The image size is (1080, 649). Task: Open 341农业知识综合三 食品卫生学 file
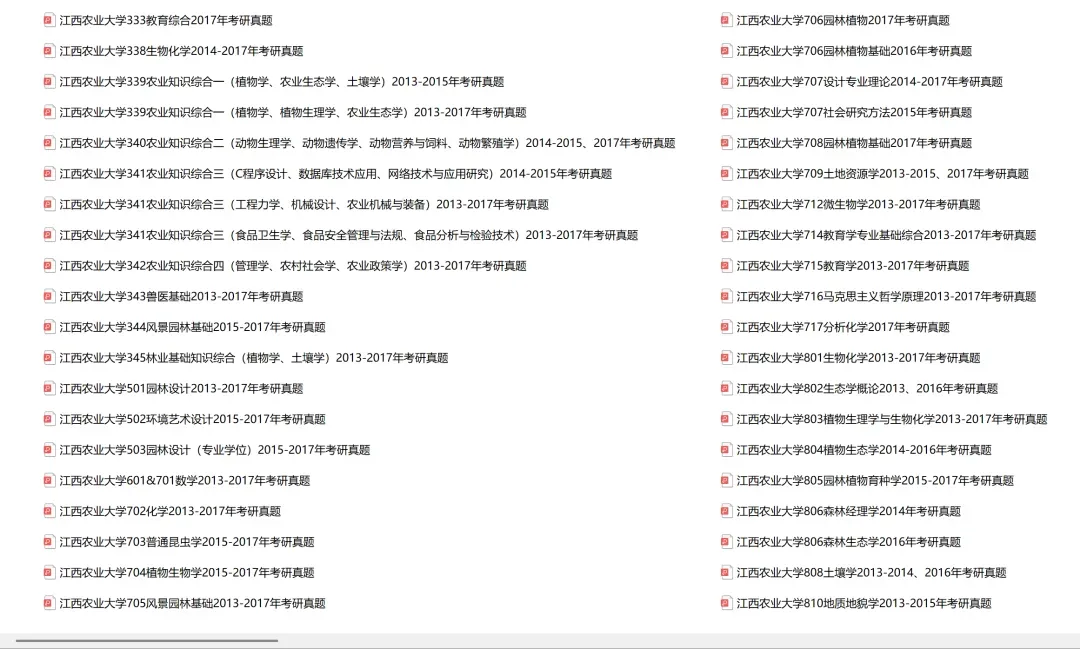[349, 235]
